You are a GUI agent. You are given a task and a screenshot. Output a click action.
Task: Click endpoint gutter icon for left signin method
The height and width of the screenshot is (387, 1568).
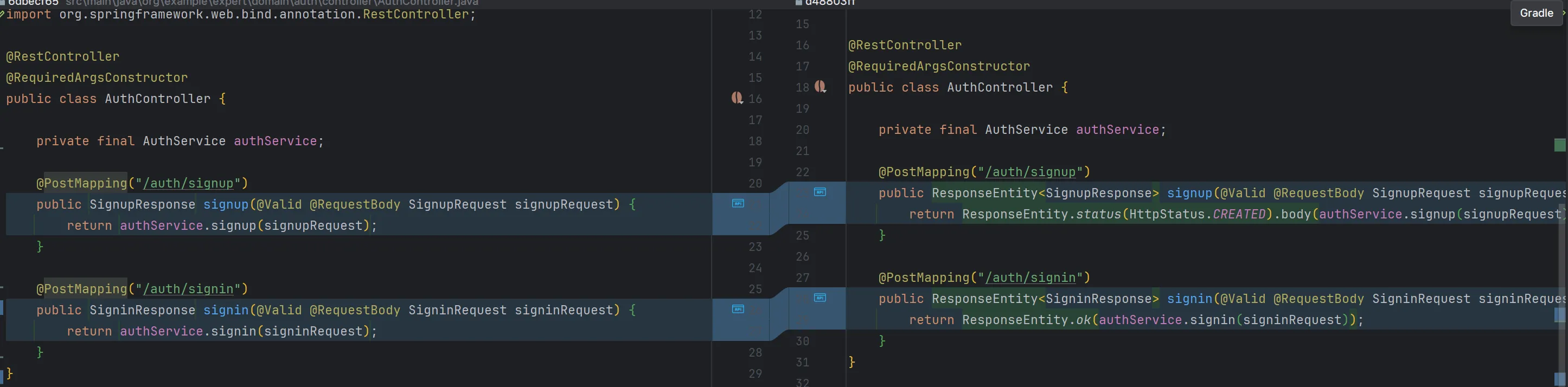pos(738,309)
